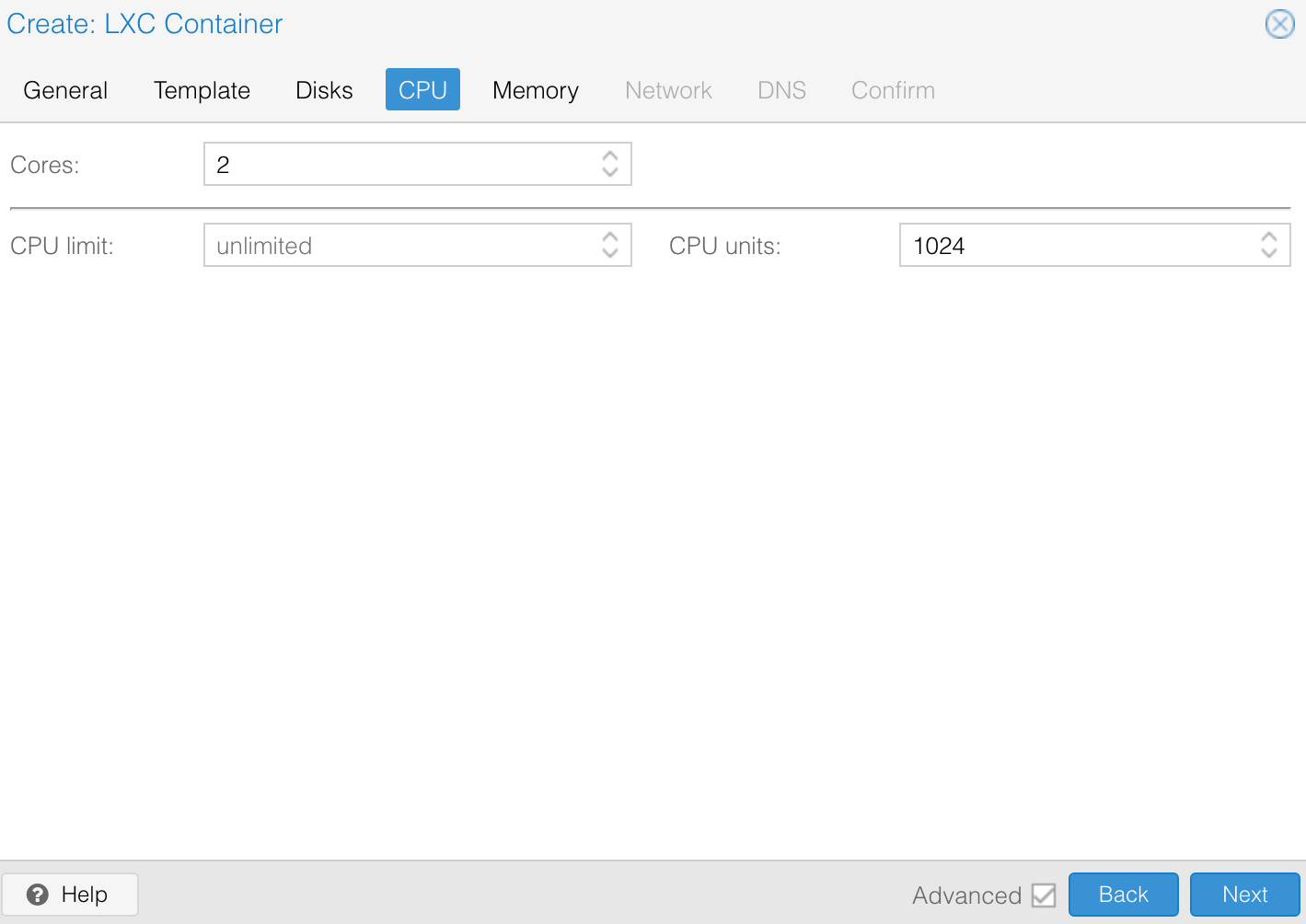Decrease CPU limit using the spinner down arrow
The image size is (1306, 924).
click(x=610, y=252)
